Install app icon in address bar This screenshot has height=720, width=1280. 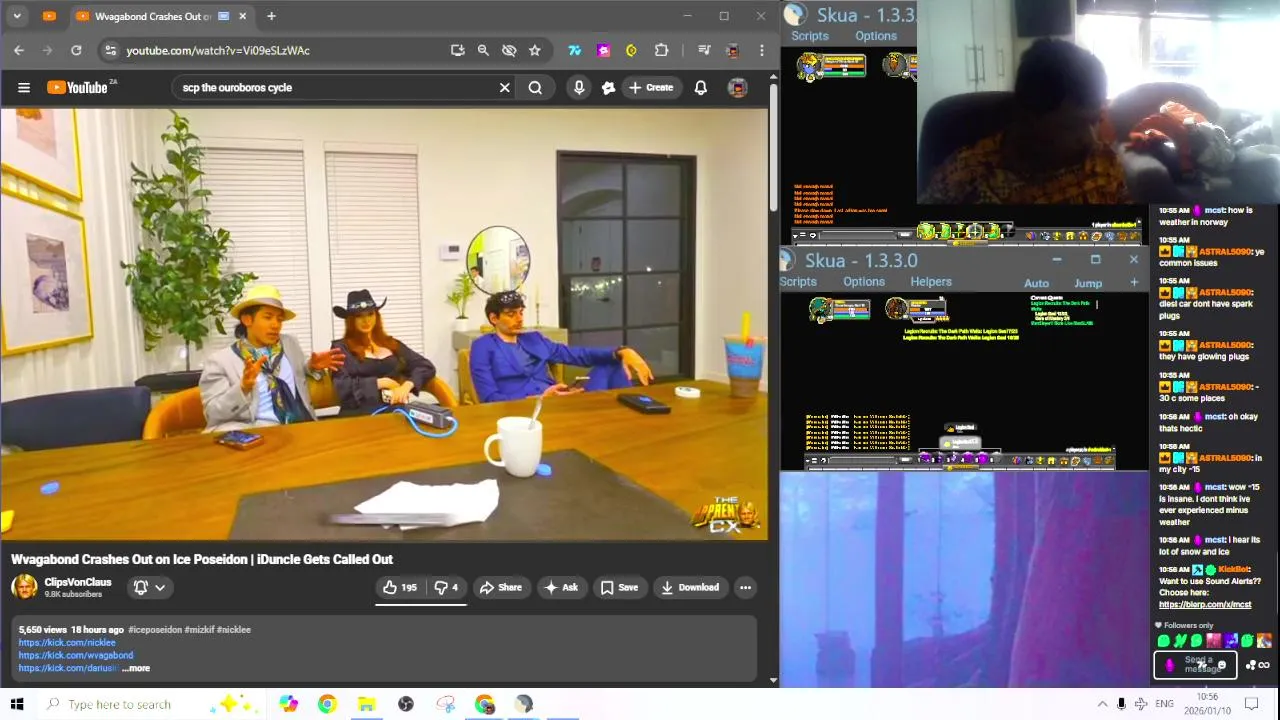458,50
